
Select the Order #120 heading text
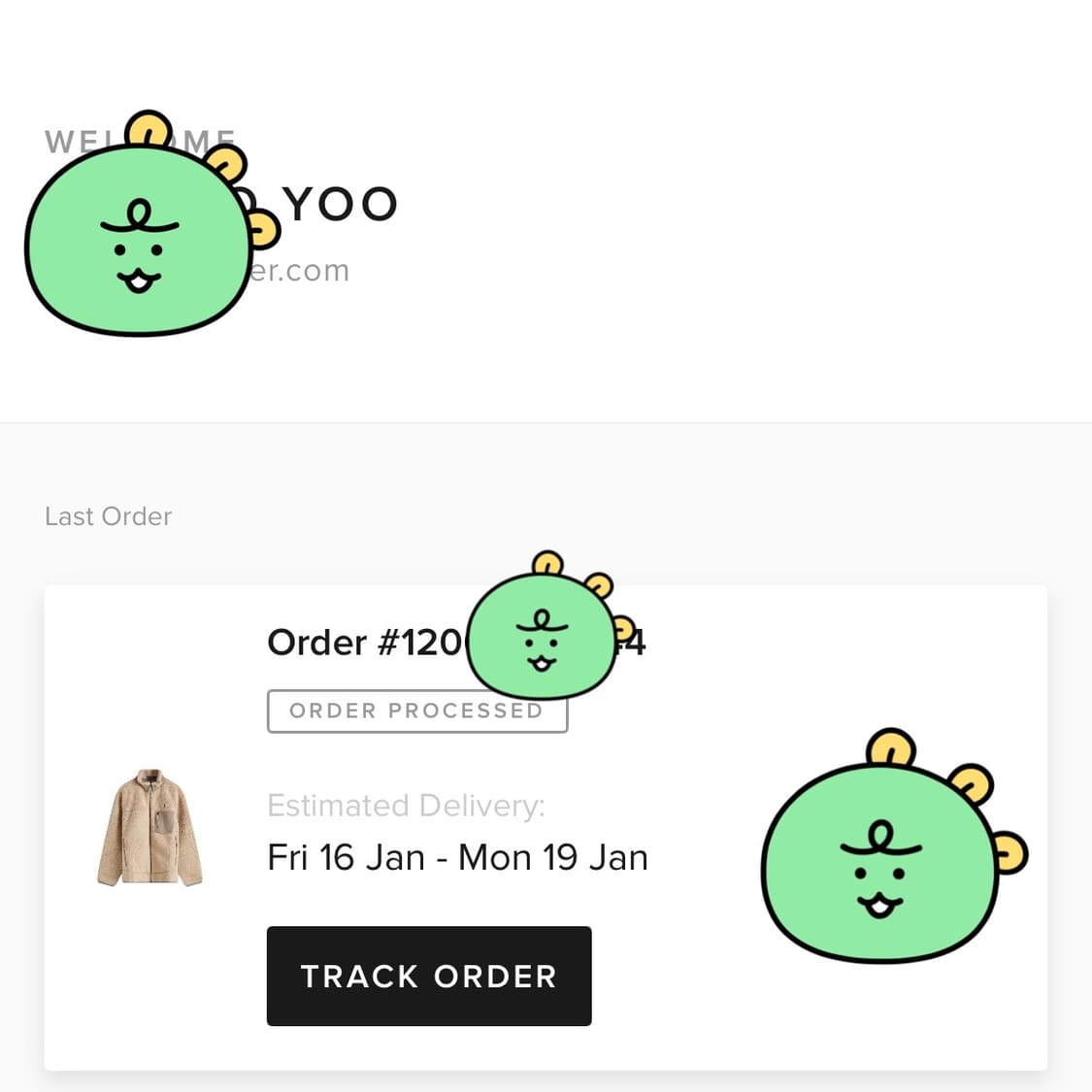(x=364, y=643)
